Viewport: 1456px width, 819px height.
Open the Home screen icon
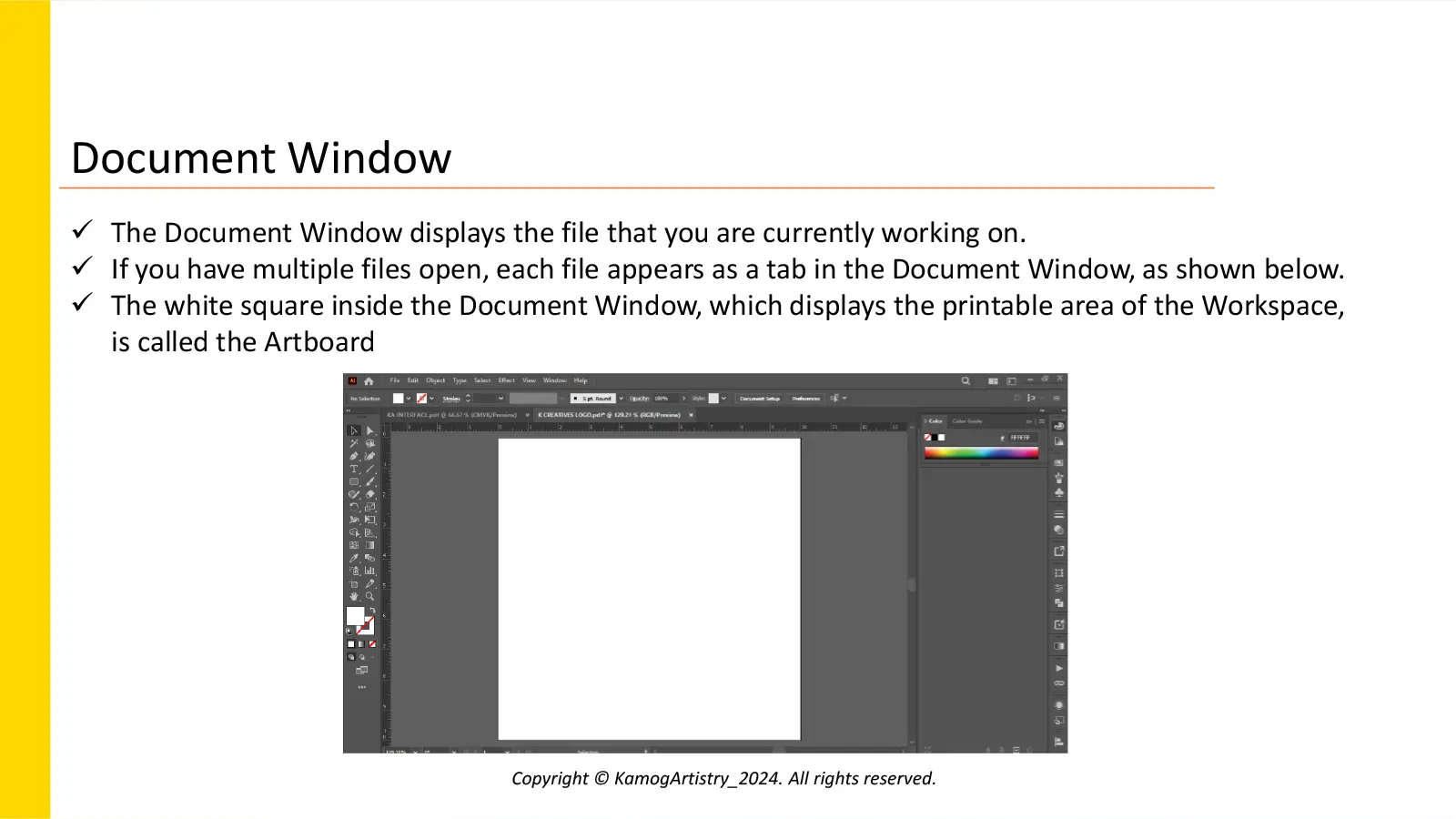pyautogui.click(x=369, y=381)
